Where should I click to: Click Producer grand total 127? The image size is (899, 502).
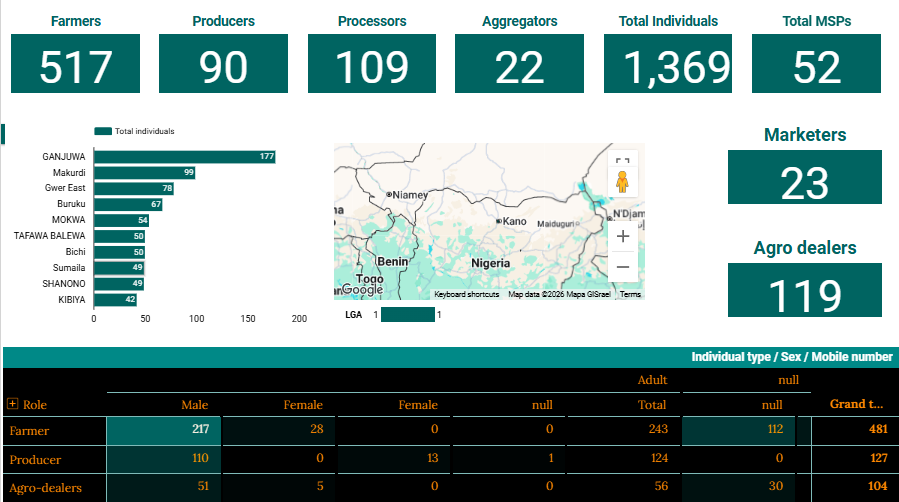click(x=855, y=460)
